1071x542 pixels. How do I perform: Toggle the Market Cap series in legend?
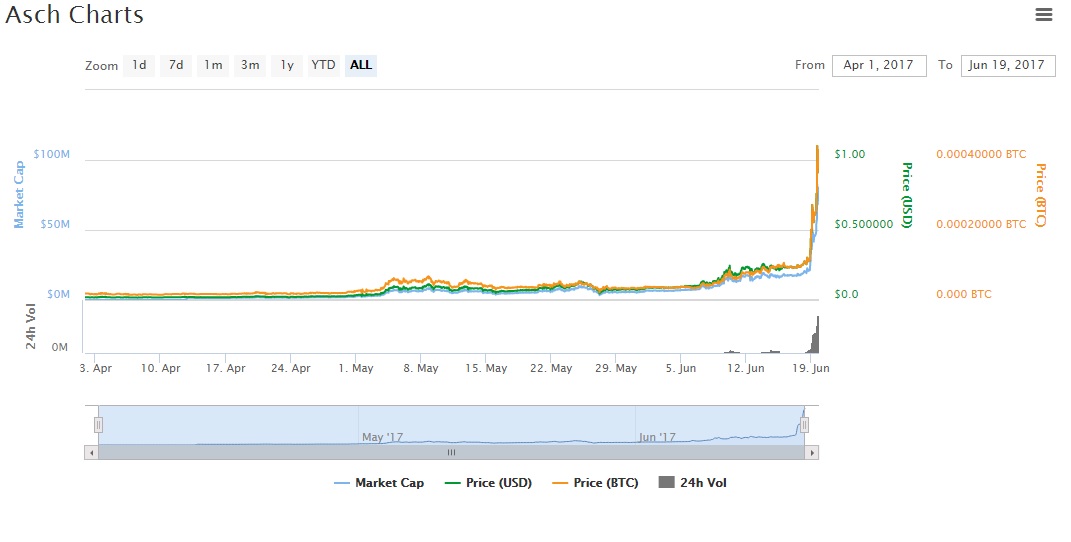(379, 483)
